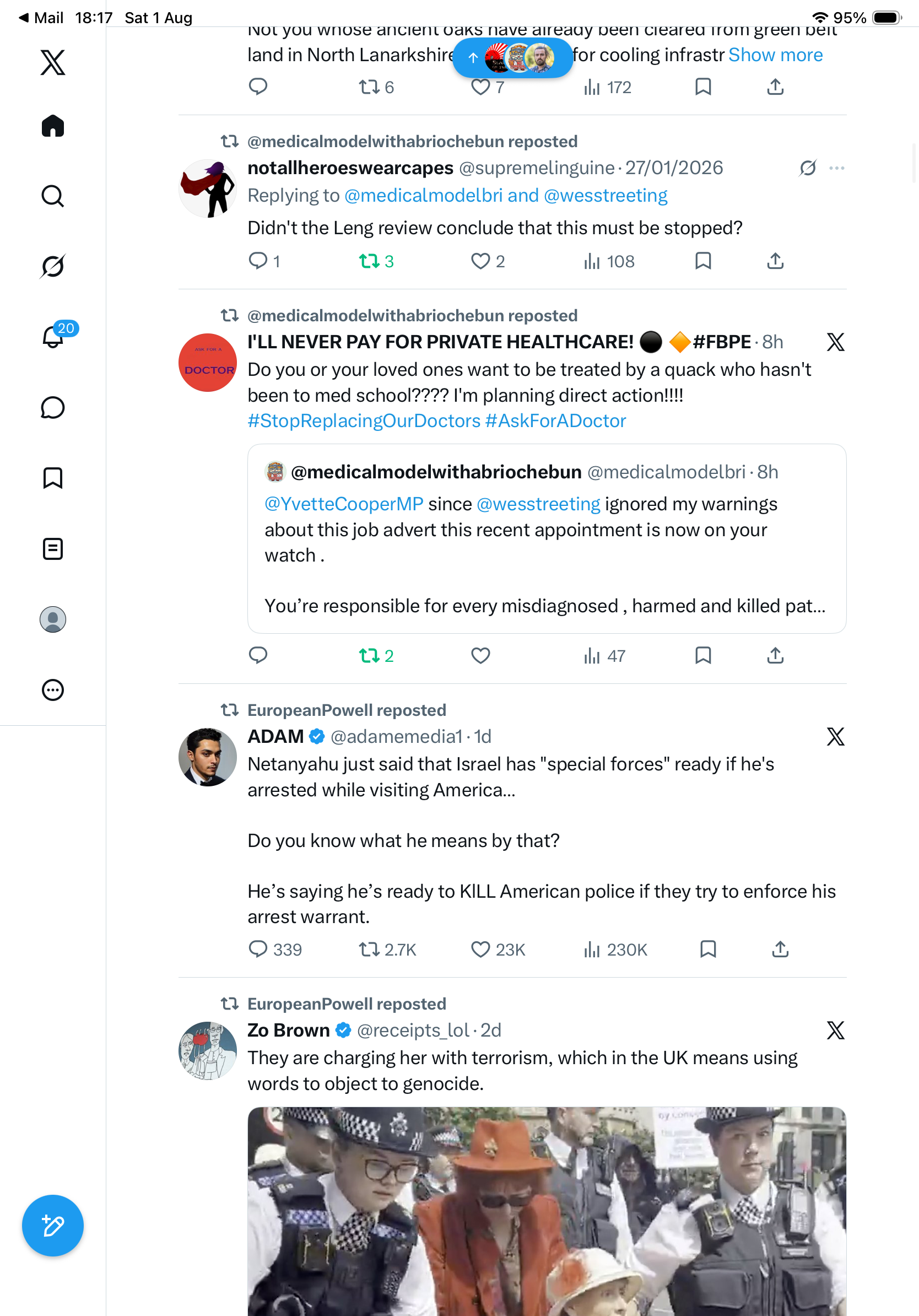Open three-dot menu on notallheroeswearcapes post
919x1316 pixels.
pyautogui.click(x=836, y=168)
